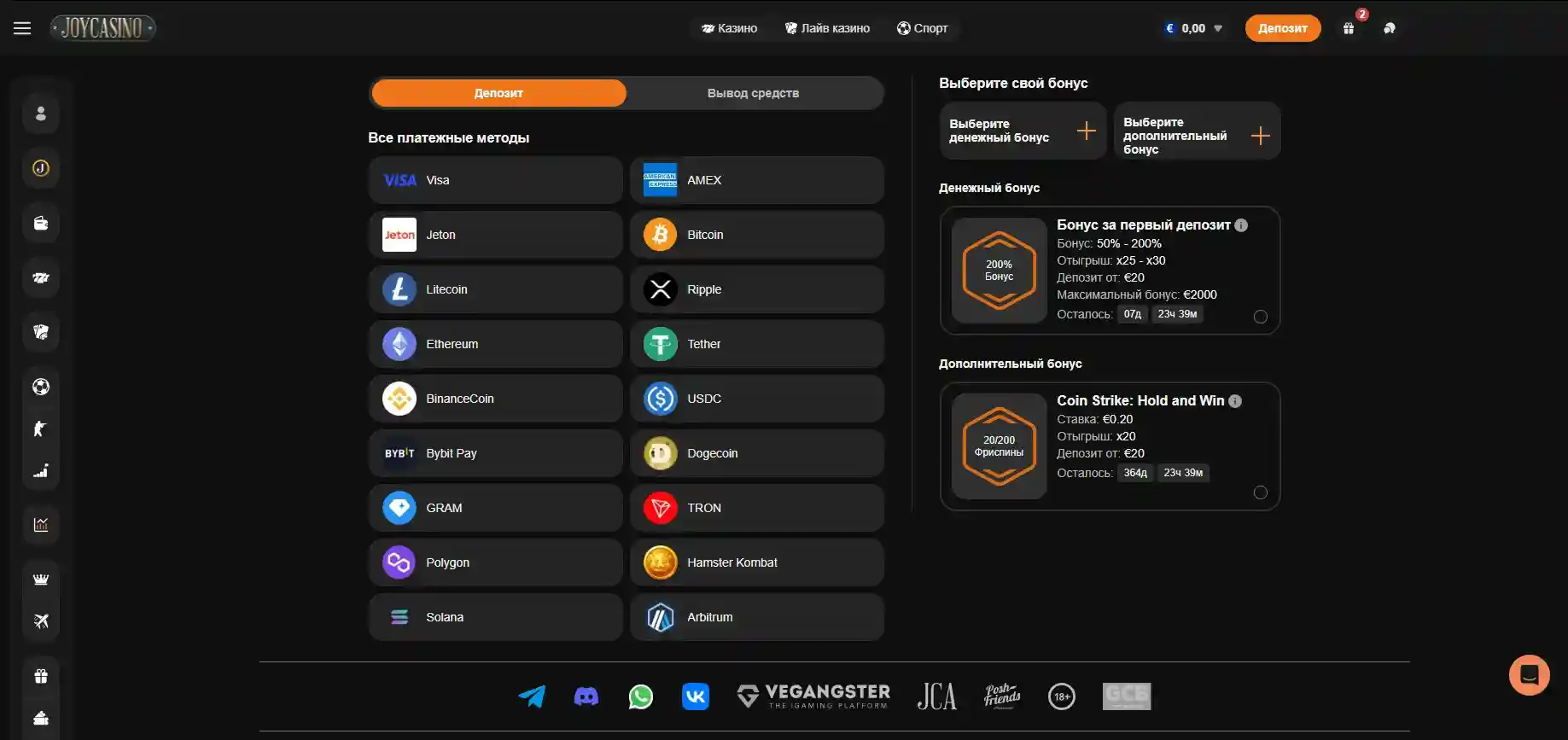Select the first deposit bonus radio button
This screenshot has width=1568, height=740.
point(1261,317)
